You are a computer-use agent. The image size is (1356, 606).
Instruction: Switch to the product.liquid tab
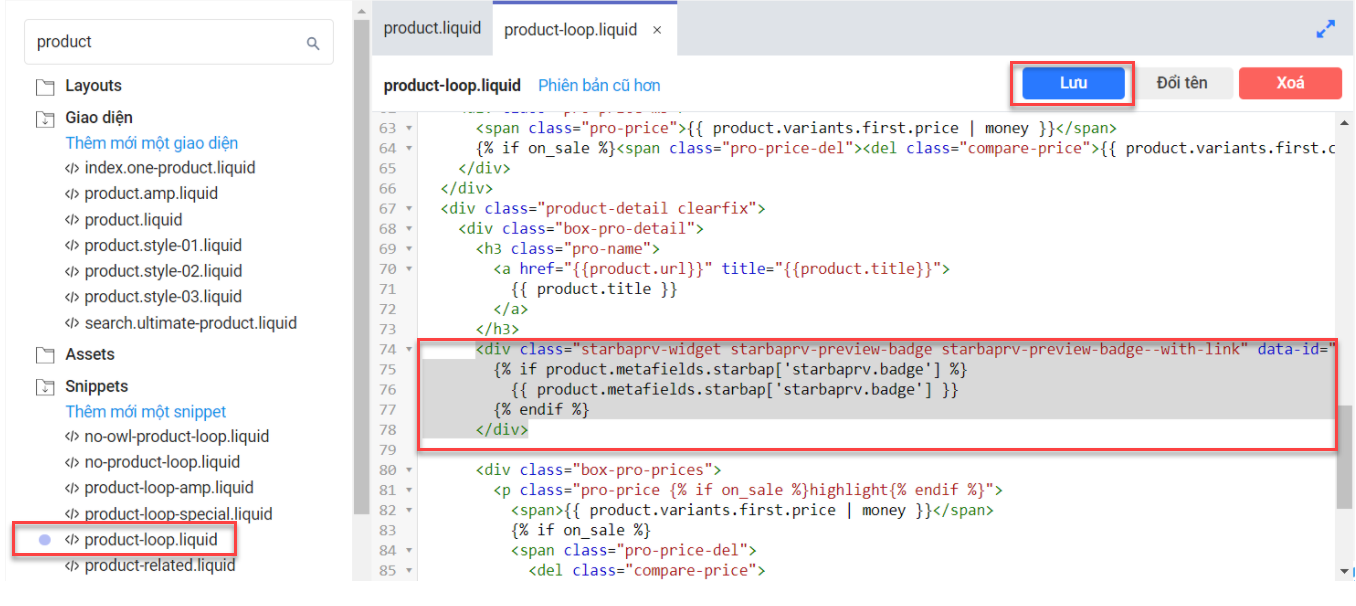tap(432, 29)
